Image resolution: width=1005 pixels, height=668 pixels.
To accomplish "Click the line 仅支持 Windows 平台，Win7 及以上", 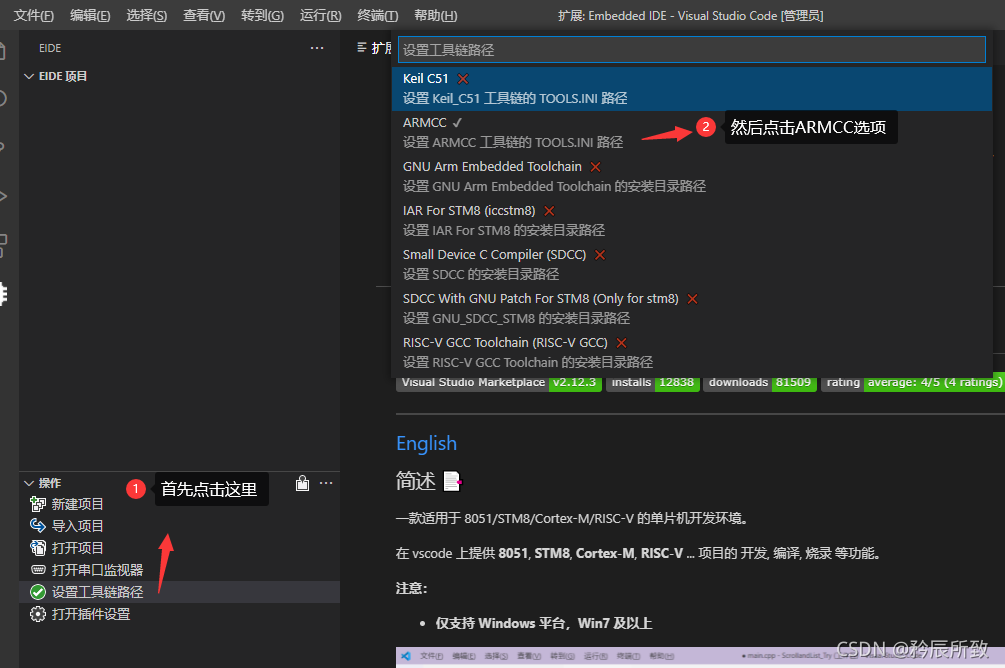I will tap(544, 623).
